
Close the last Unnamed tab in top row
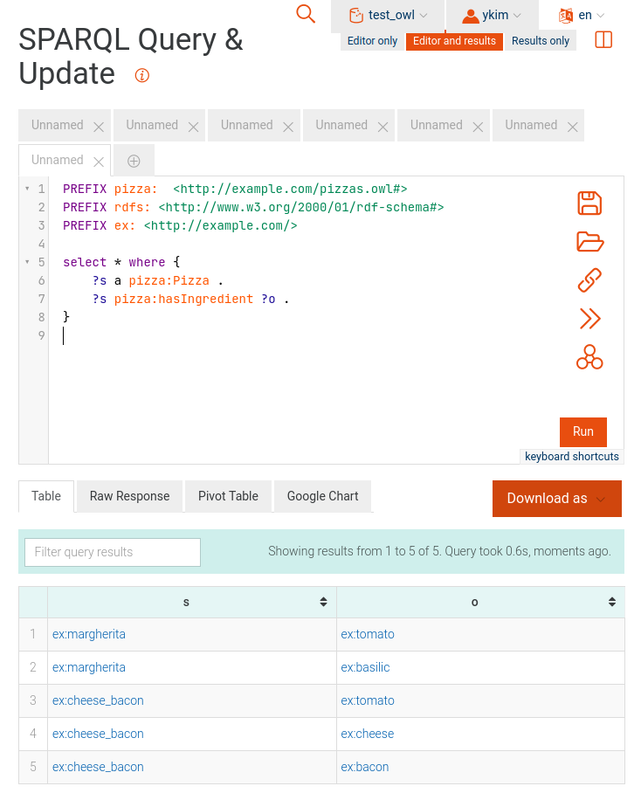coord(572,127)
